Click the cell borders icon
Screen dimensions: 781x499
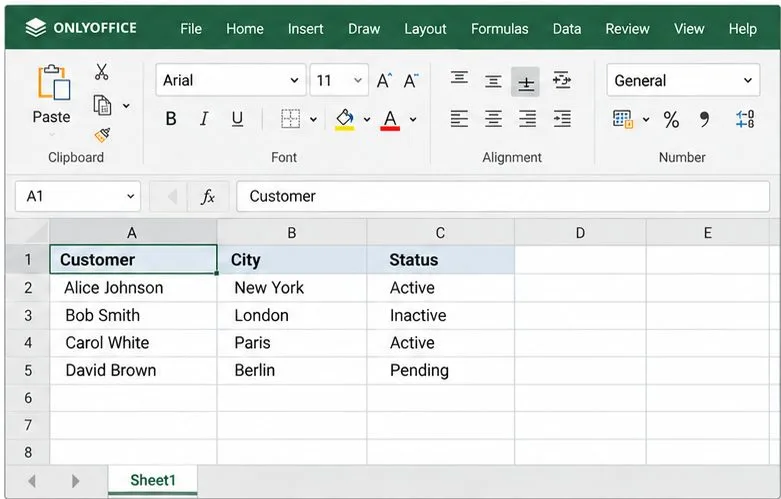pos(290,119)
